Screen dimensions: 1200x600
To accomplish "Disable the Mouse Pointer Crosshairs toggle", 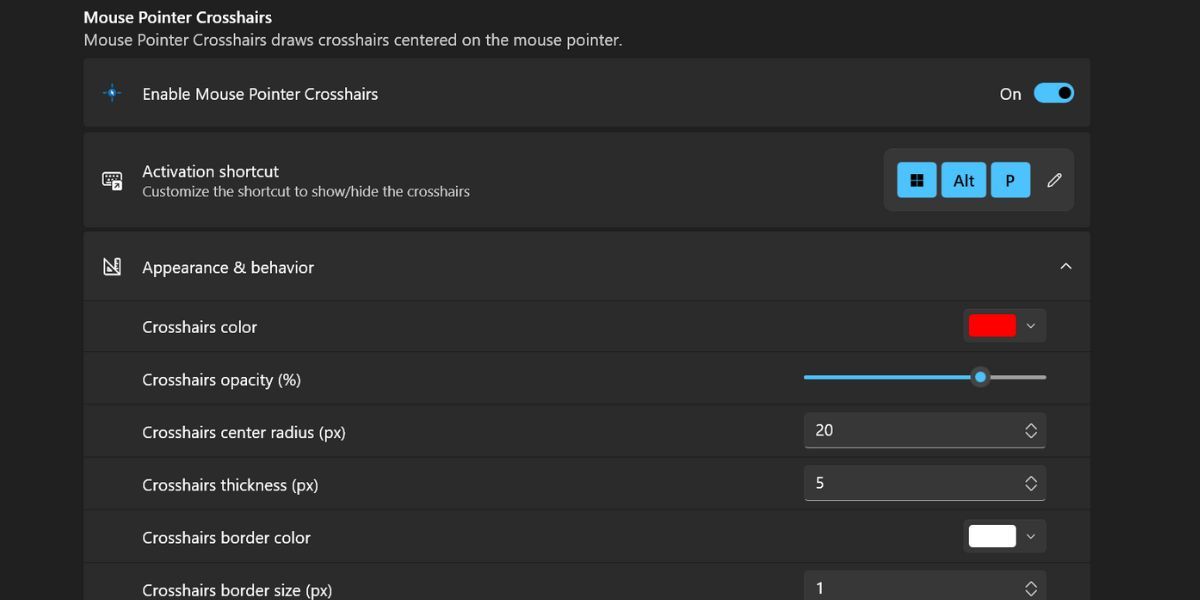I will [1053, 93].
